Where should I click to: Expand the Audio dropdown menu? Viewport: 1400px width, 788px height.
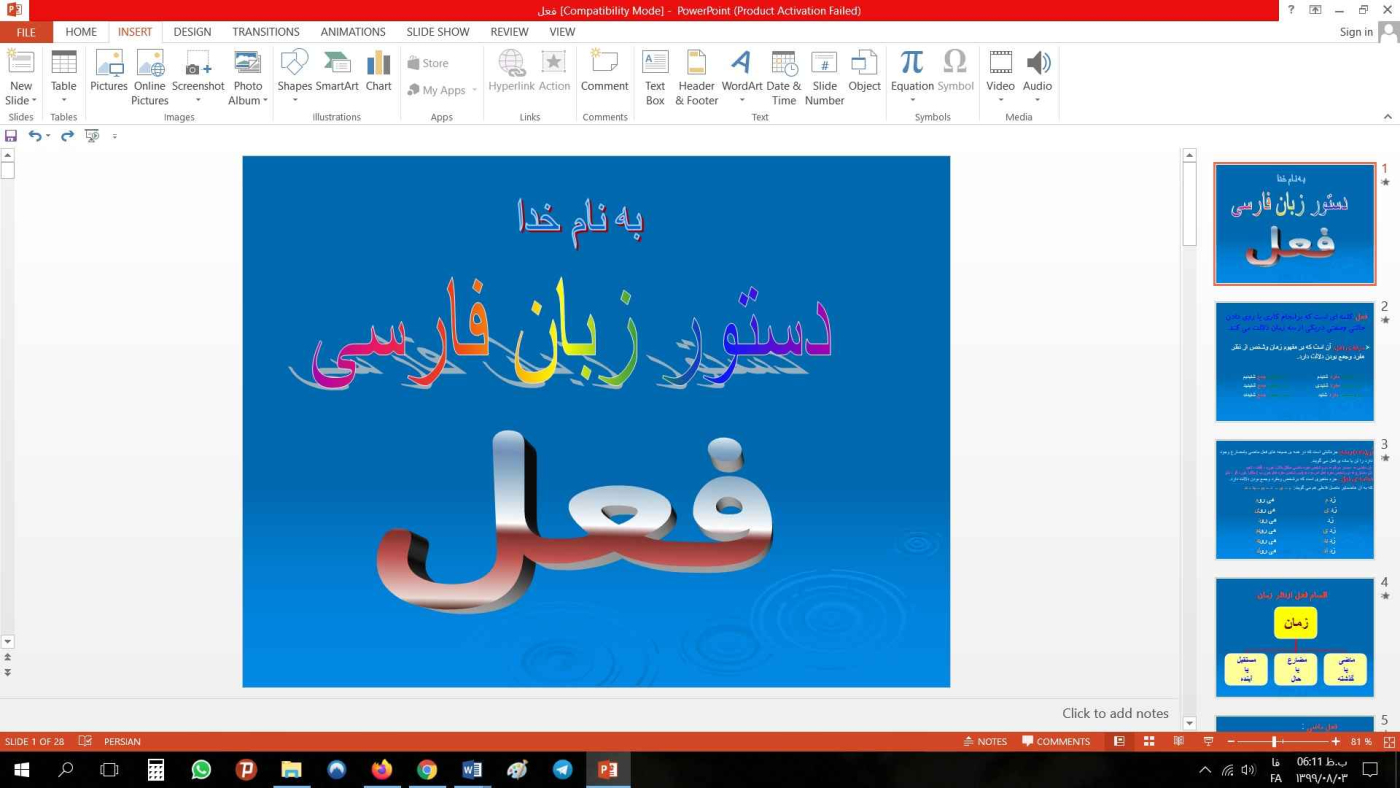tap(1037, 100)
